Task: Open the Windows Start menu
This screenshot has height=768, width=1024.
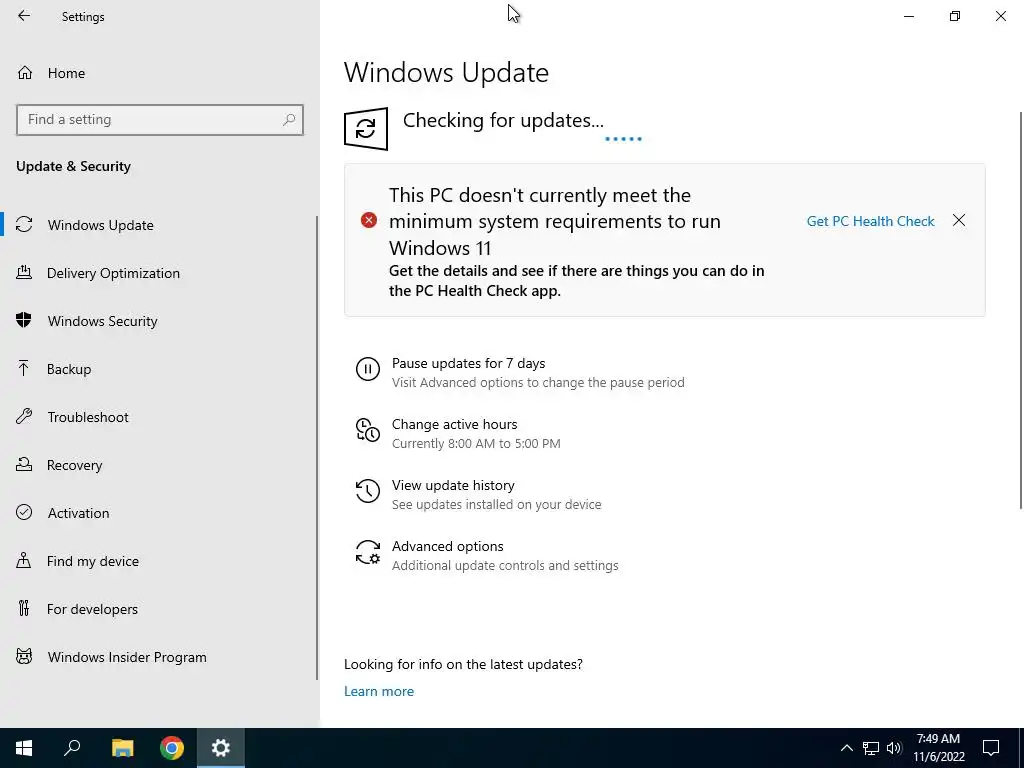Action: click(24, 748)
